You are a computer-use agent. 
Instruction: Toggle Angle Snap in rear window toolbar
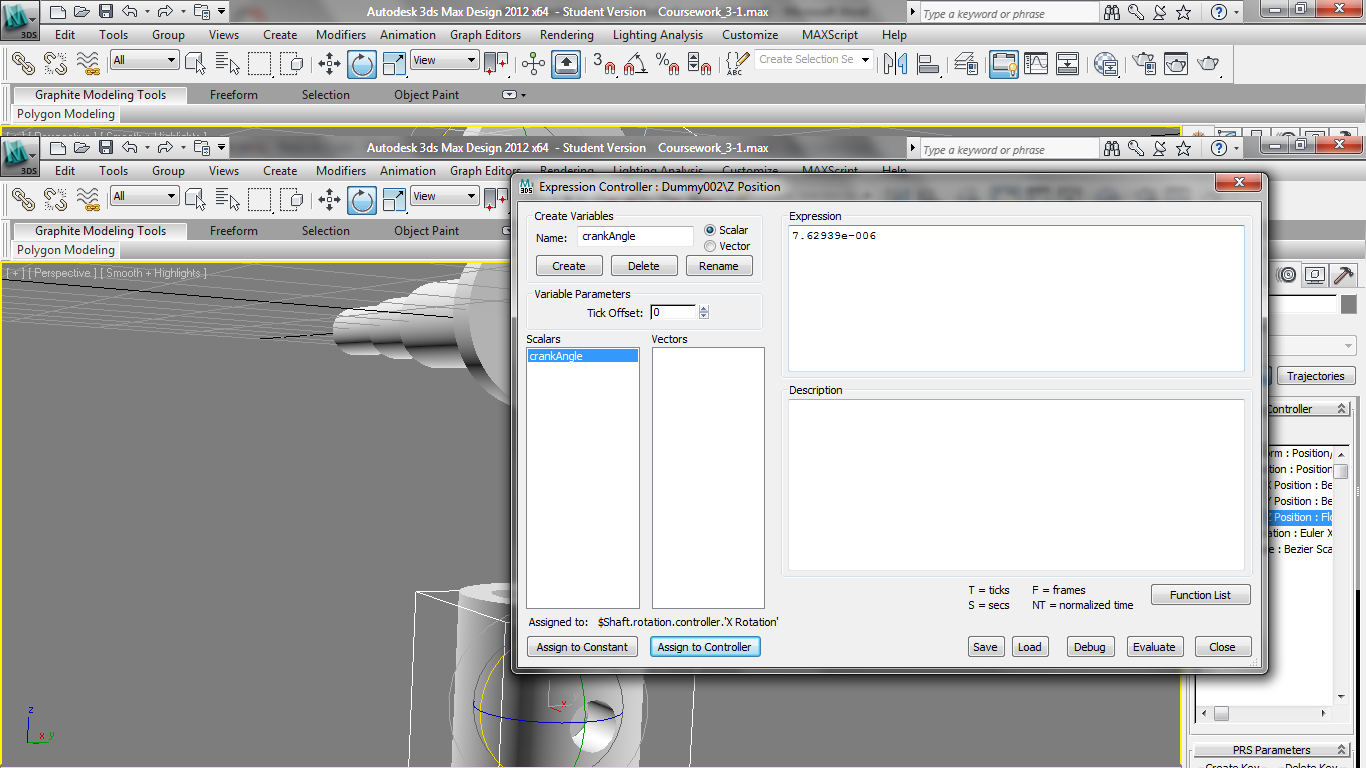[635, 63]
